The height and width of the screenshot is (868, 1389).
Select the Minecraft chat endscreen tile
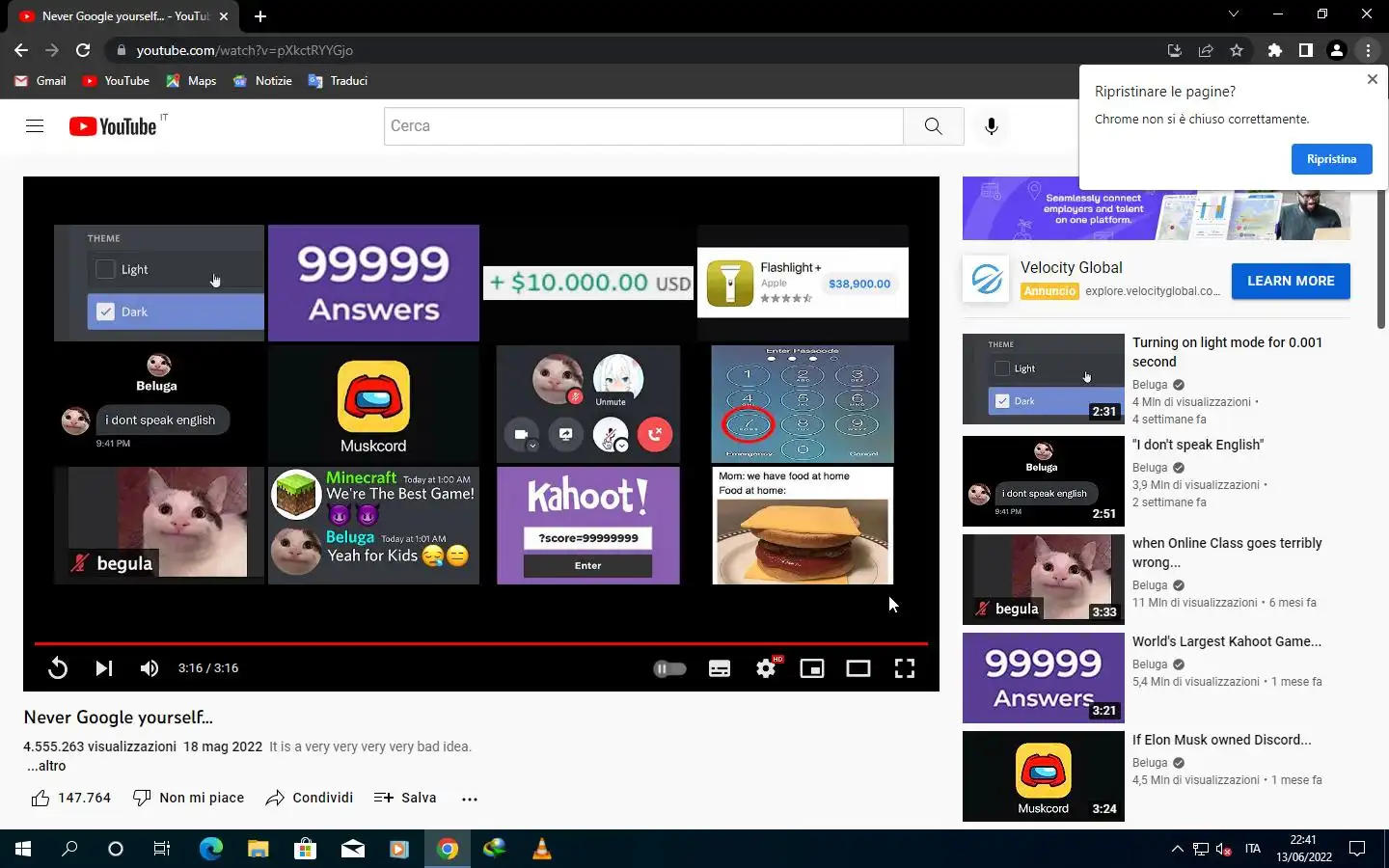[373, 526]
